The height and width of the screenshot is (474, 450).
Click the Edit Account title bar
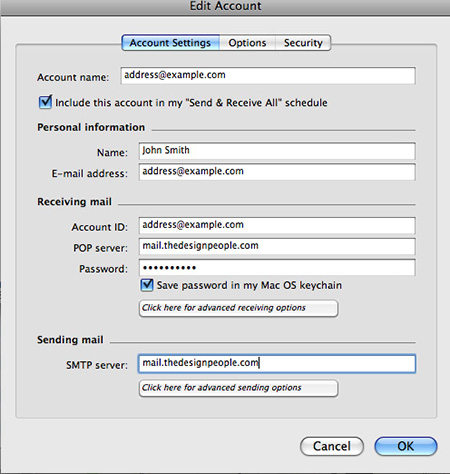pyautogui.click(x=225, y=7)
